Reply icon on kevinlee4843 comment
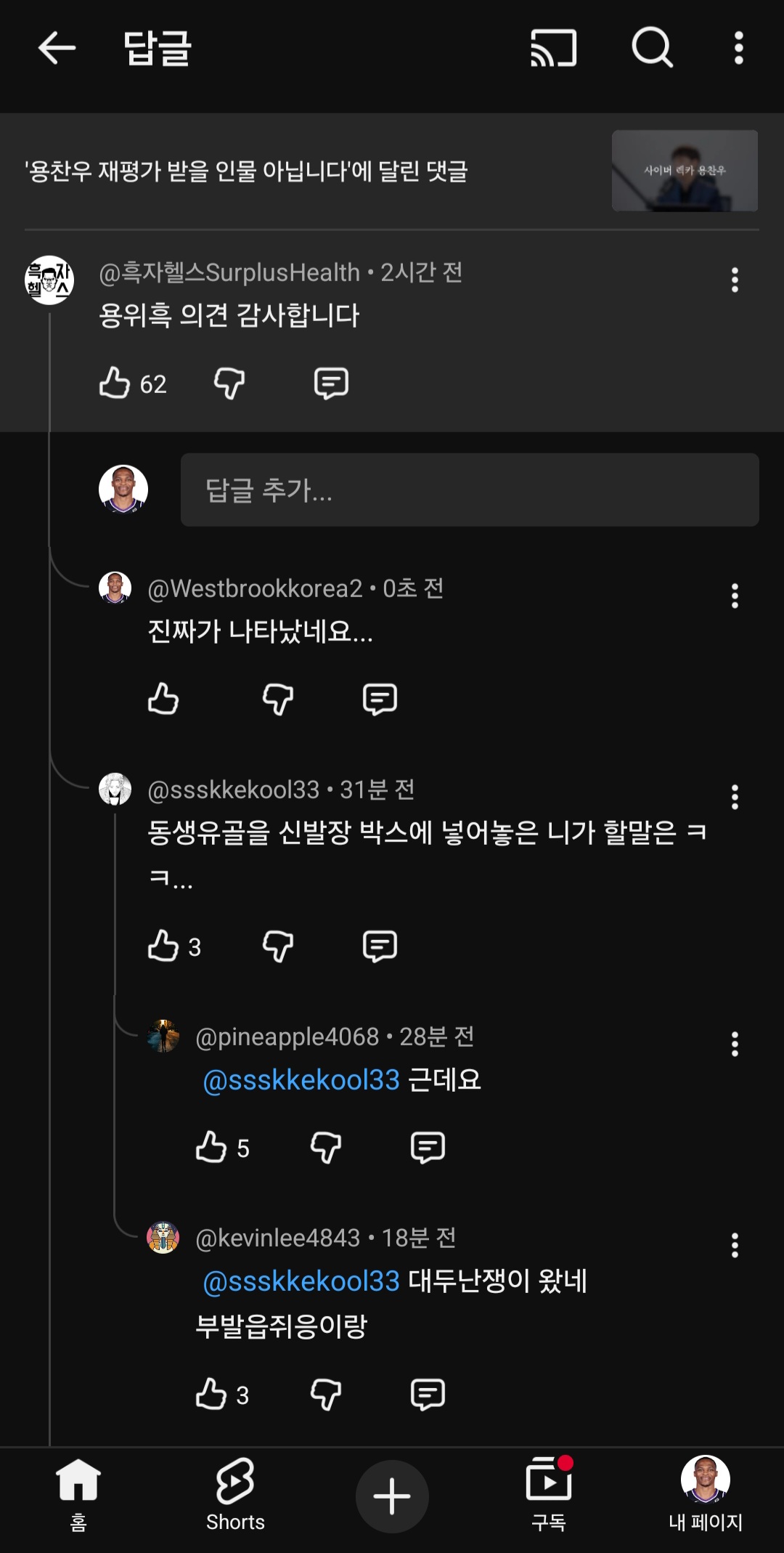This screenshot has width=784, height=1553. coord(428,1394)
